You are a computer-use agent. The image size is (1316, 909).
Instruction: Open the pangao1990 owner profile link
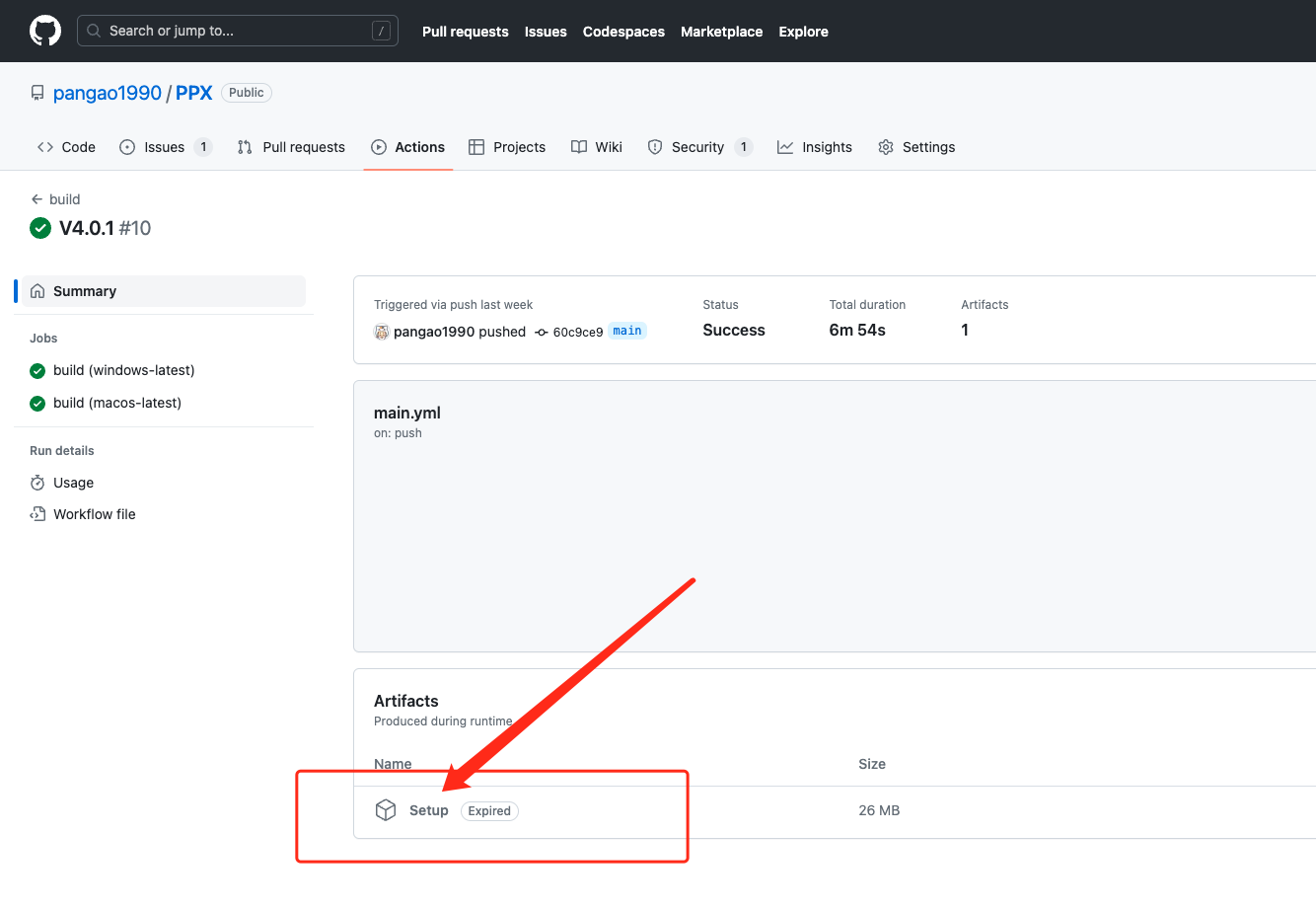108,93
